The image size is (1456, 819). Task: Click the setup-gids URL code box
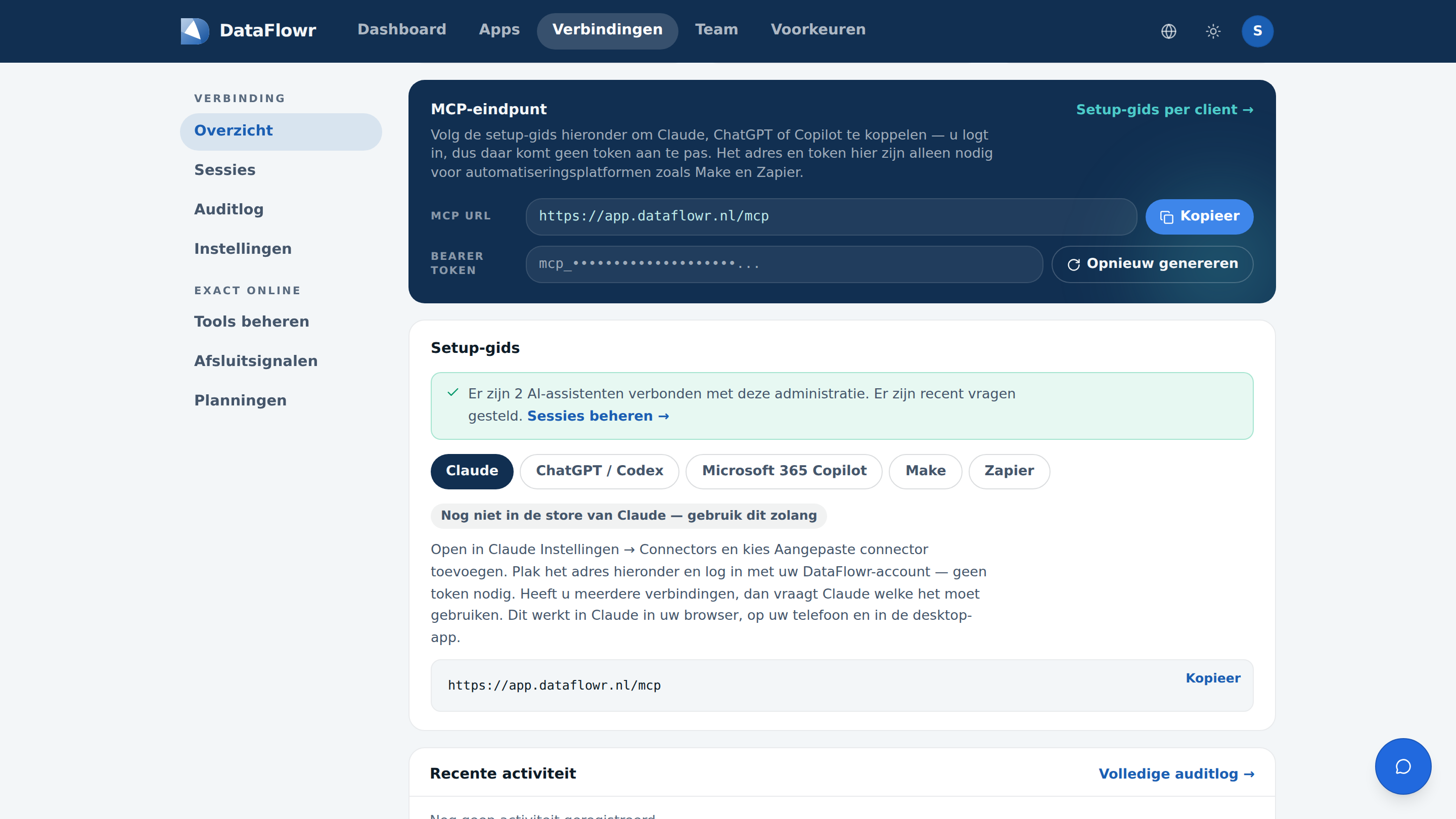(842, 685)
